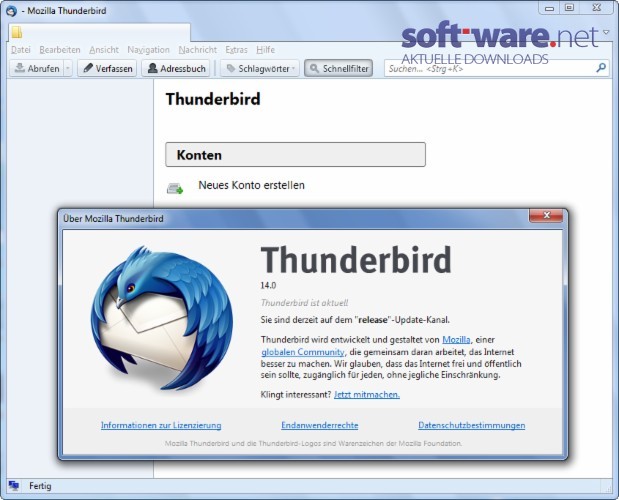Open the Ansicht menu
This screenshot has width=619, height=500.
tap(104, 50)
